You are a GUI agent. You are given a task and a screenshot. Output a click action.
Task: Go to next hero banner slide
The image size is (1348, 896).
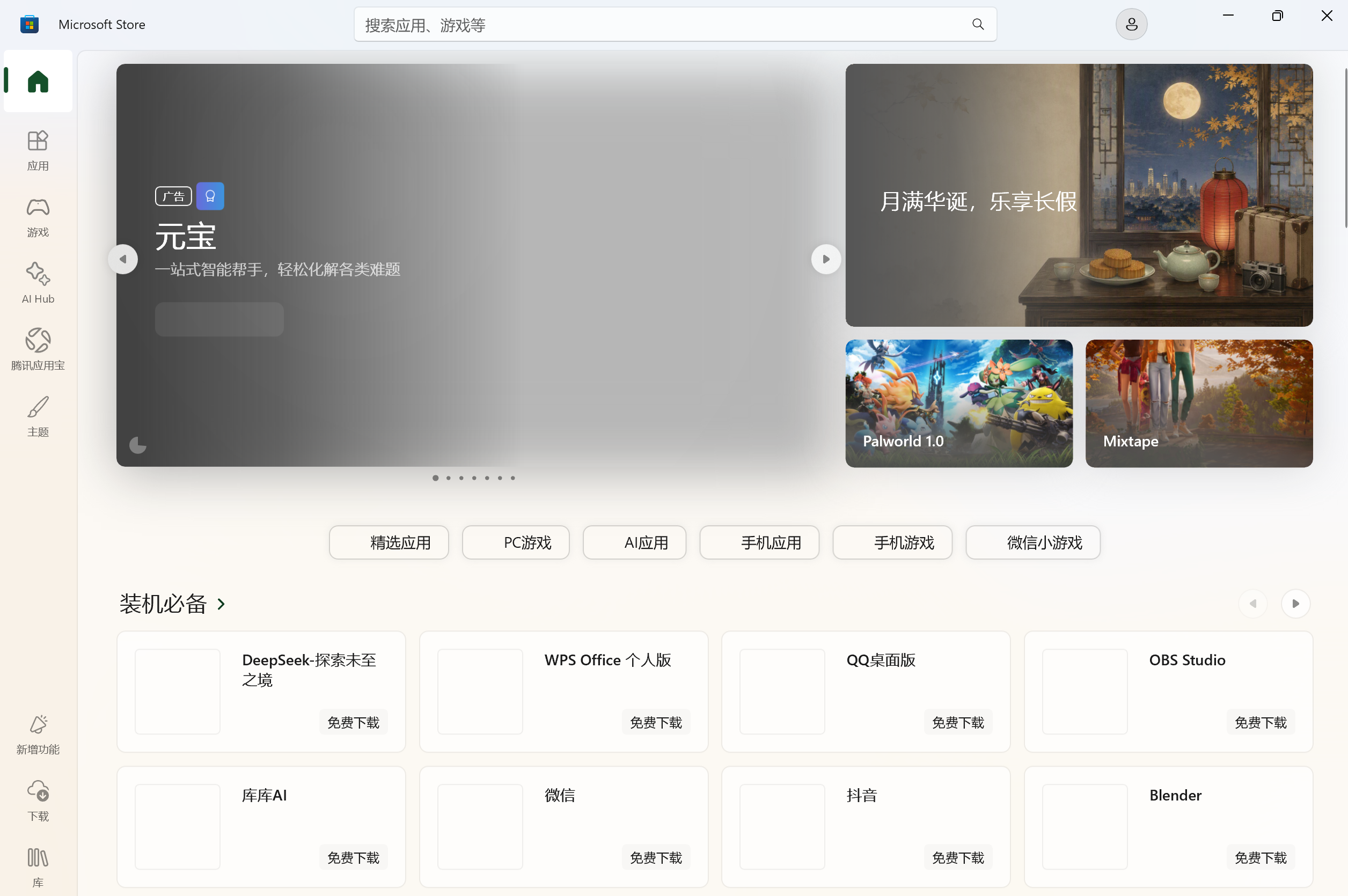pos(826,260)
